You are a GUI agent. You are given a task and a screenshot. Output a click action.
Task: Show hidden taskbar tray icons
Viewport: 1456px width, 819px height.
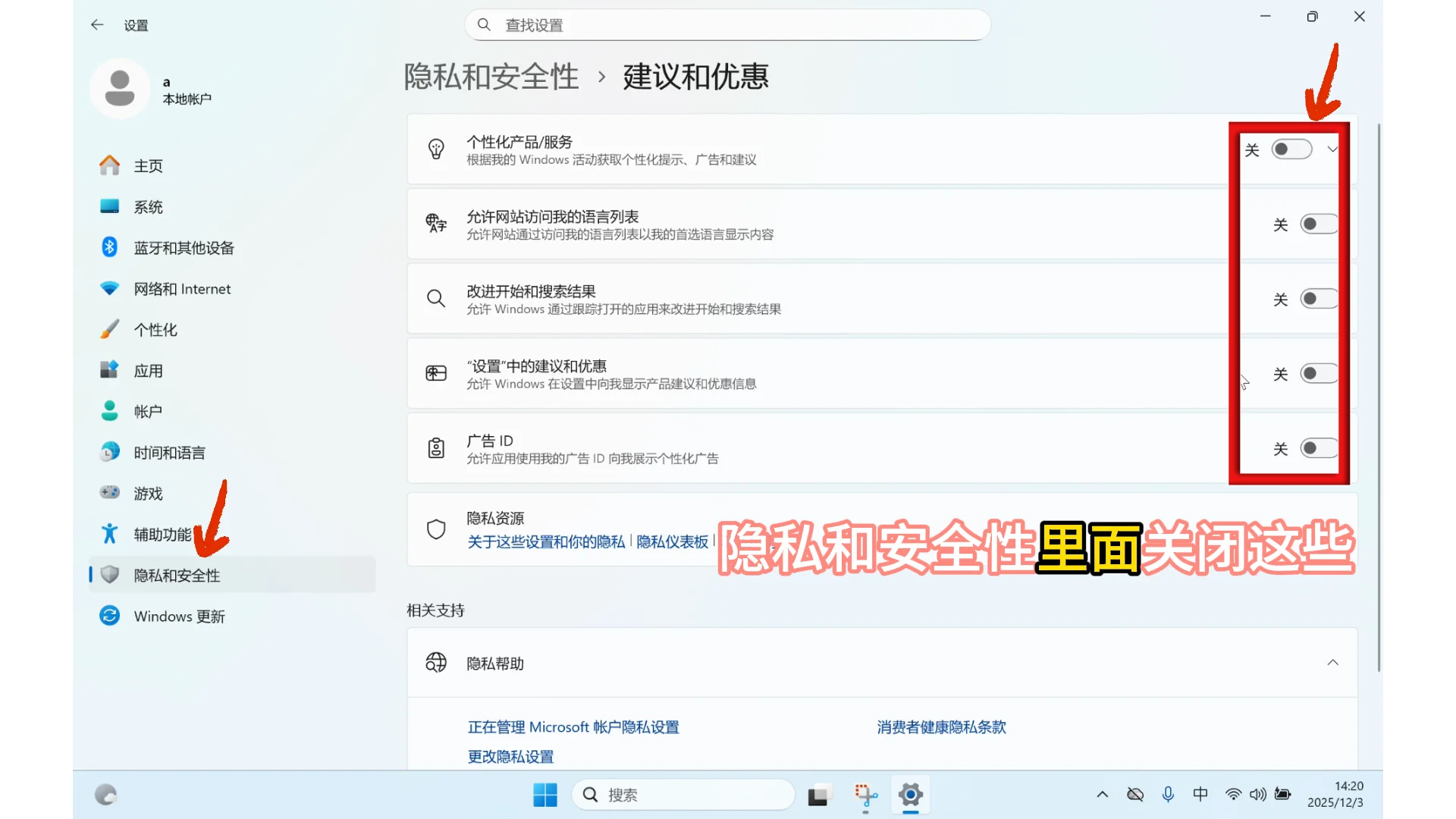click(x=1102, y=794)
